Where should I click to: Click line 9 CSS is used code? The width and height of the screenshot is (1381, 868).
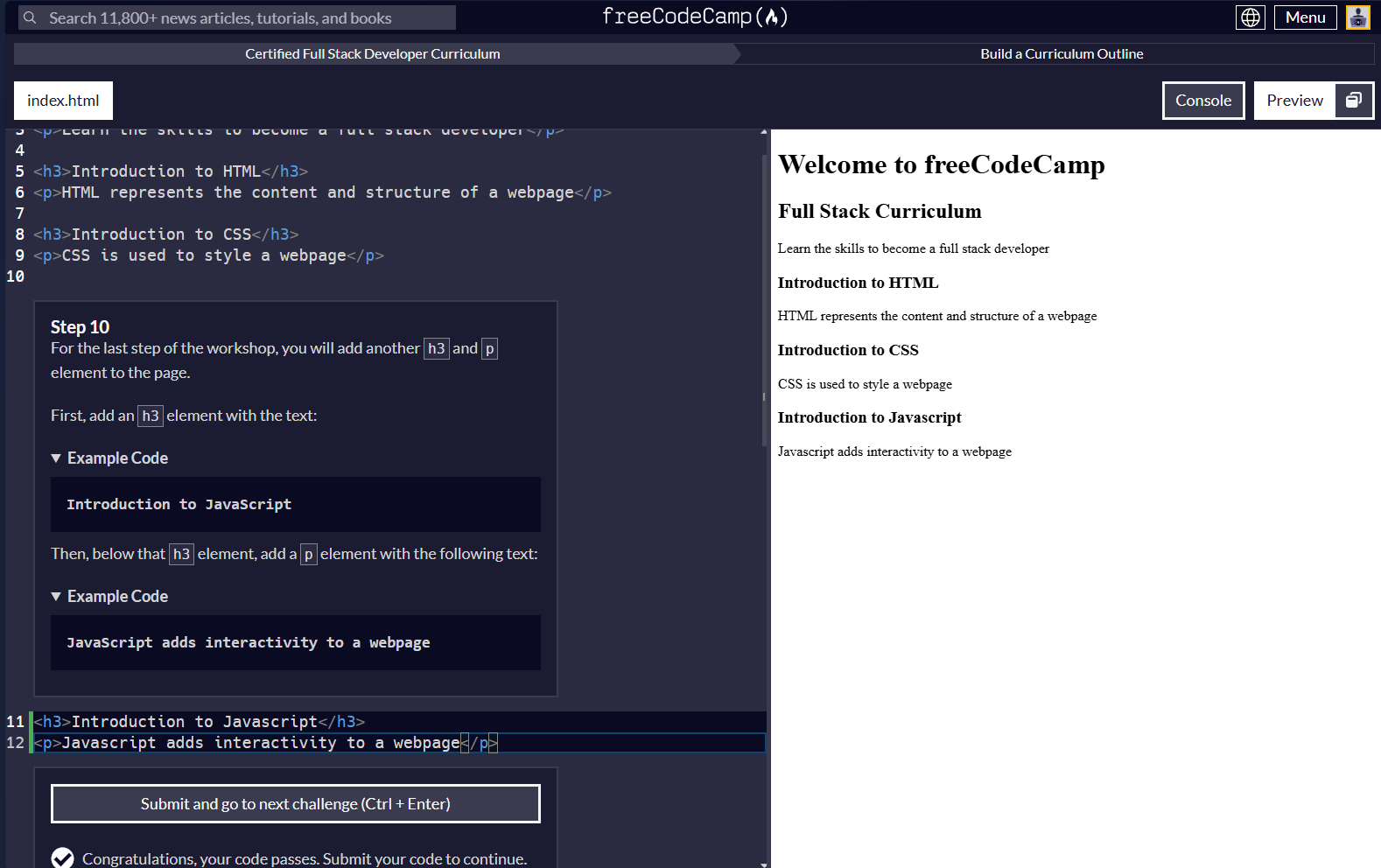tap(209, 255)
